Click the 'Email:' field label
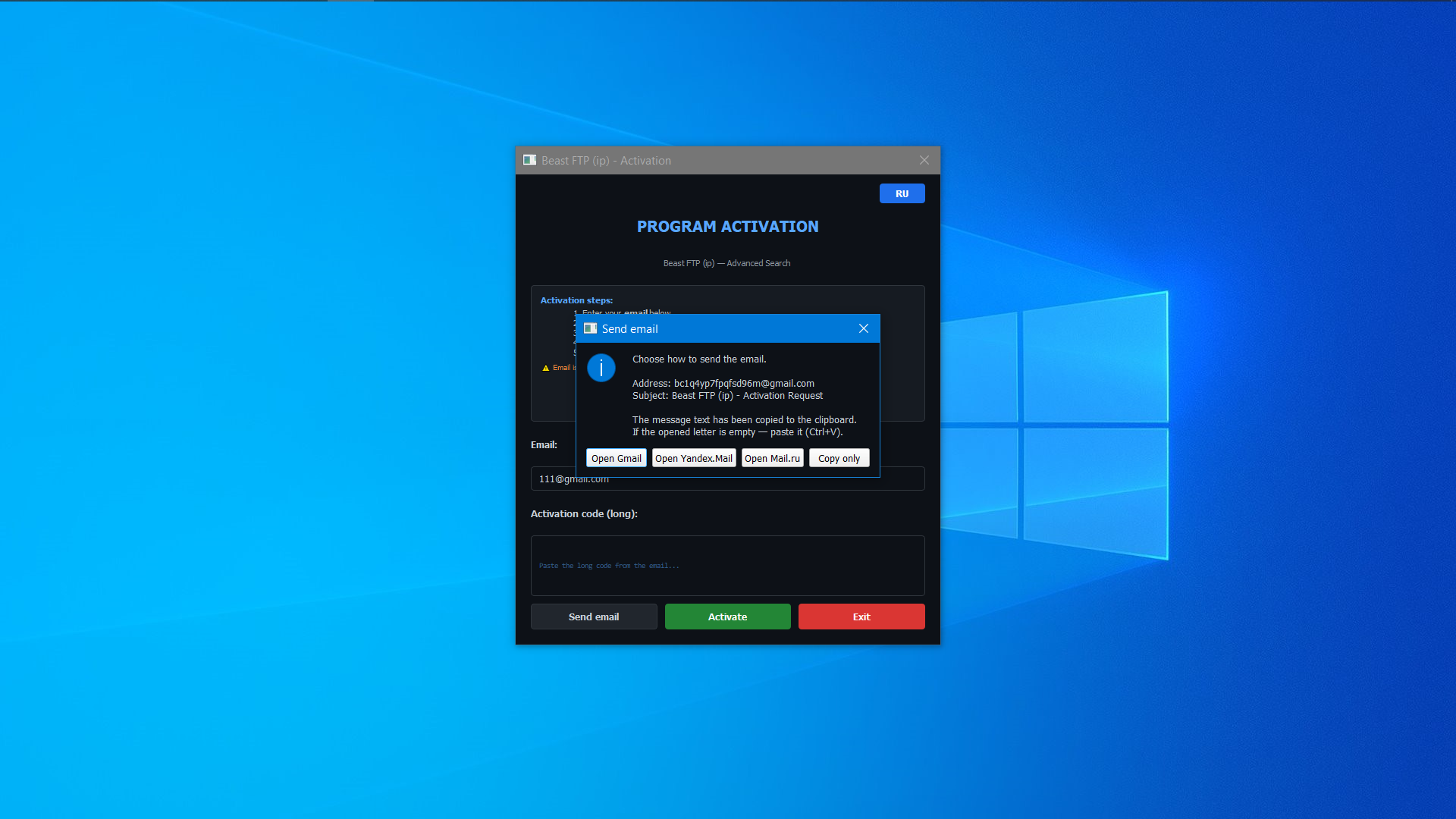This screenshot has width=1456, height=819. (x=544, y=445)
